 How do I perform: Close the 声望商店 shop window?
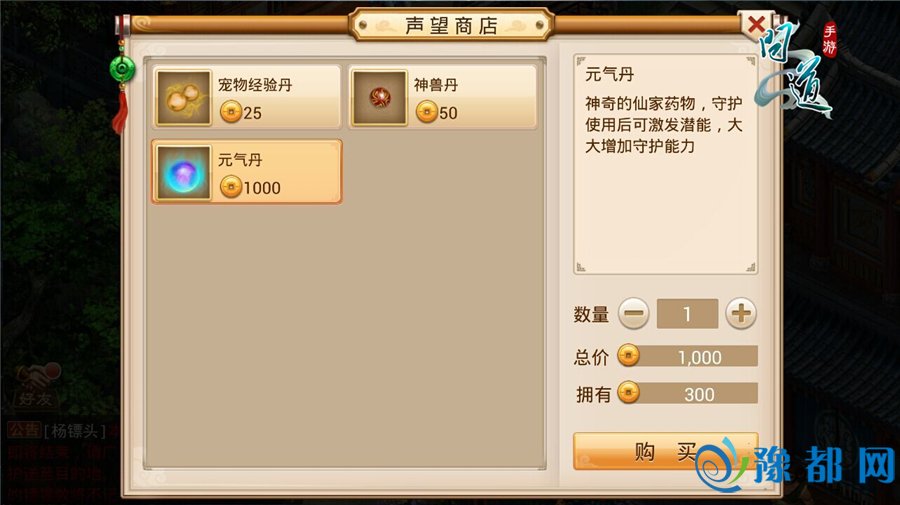pos(757,25)
